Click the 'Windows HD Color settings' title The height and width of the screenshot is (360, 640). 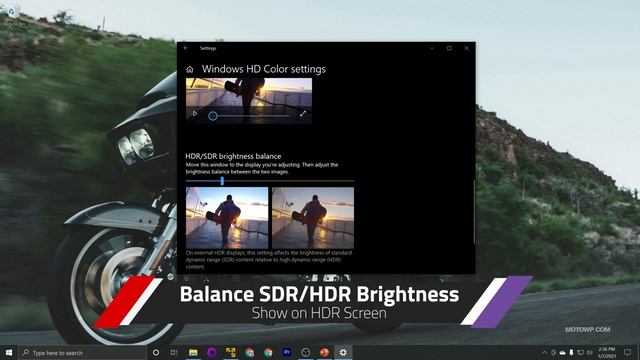tap(264, 69)
